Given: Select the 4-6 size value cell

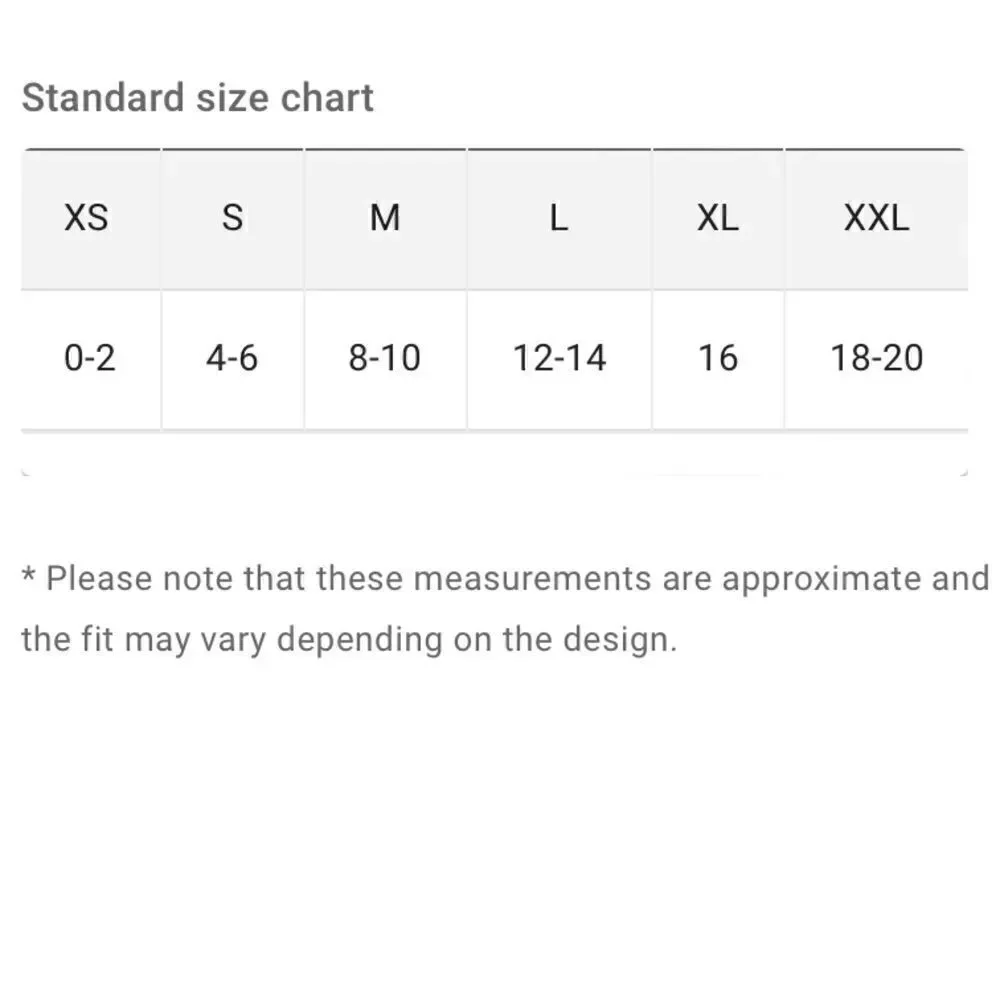Looking at the screenshot, I should (x=233, y=359).
